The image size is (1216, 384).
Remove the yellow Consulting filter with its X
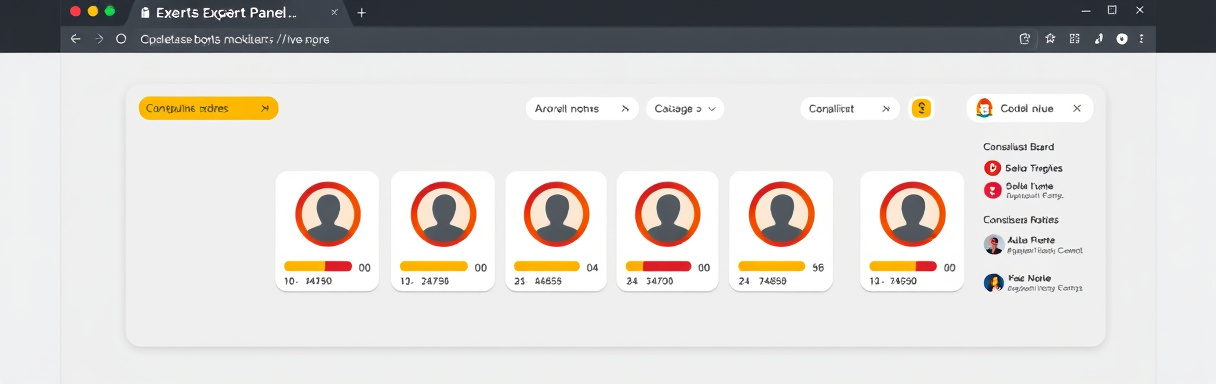pyautogui.click(x=264, y=108)
